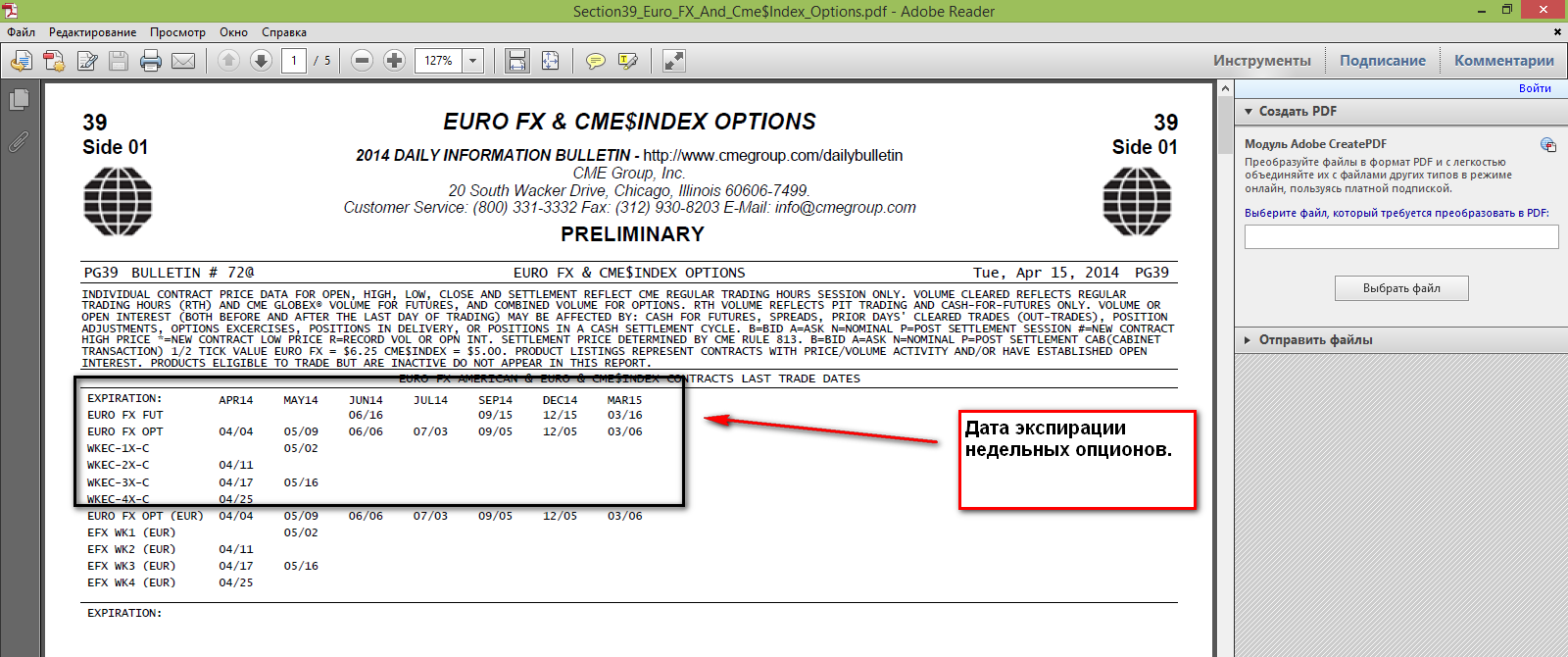1568x657 pixels.
Task: Click the Fit one full page icon
Action: [x=550, y=61]
